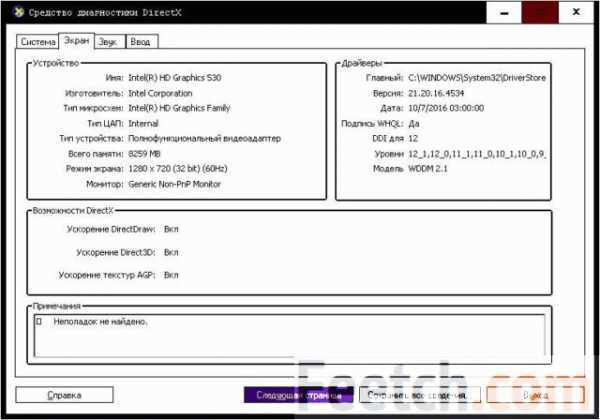Select the Intel(R) HD Graphics 530 name value
Image resolution: width=600 pixels, height=420 pixels.
point(175,78)
